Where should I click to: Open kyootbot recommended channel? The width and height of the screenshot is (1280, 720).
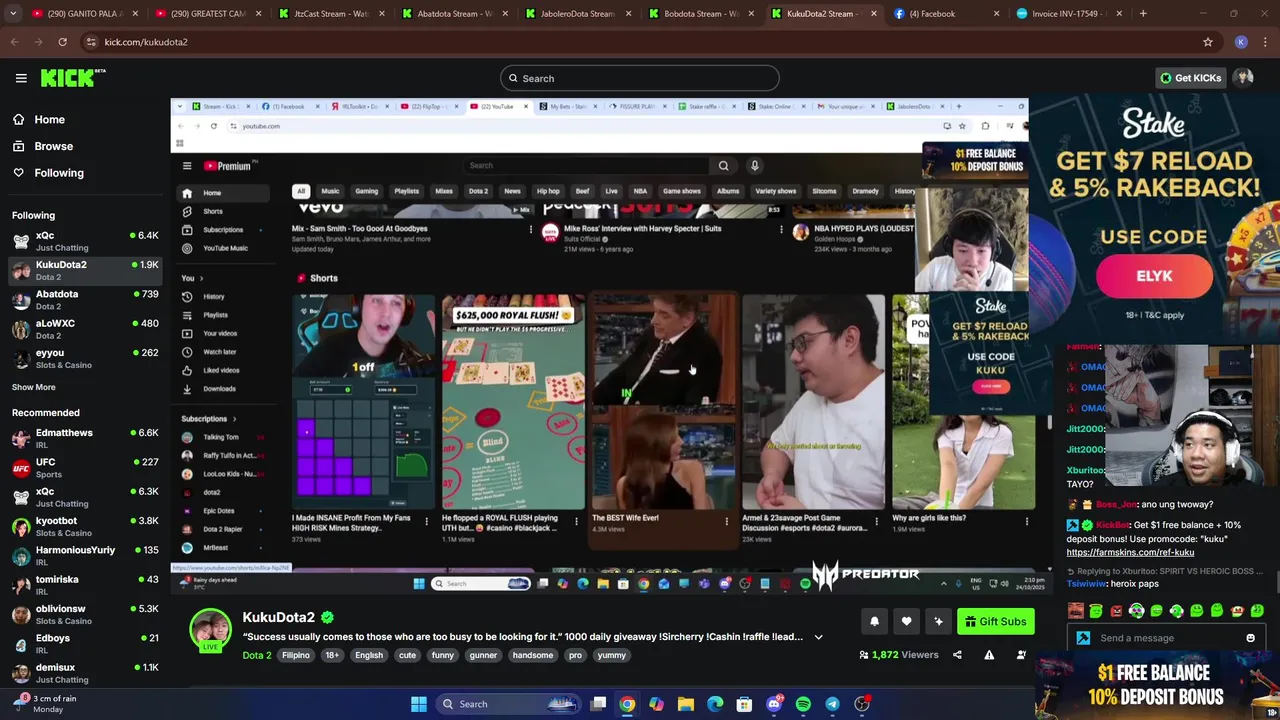pyautogui.click(x=84, y=526)
